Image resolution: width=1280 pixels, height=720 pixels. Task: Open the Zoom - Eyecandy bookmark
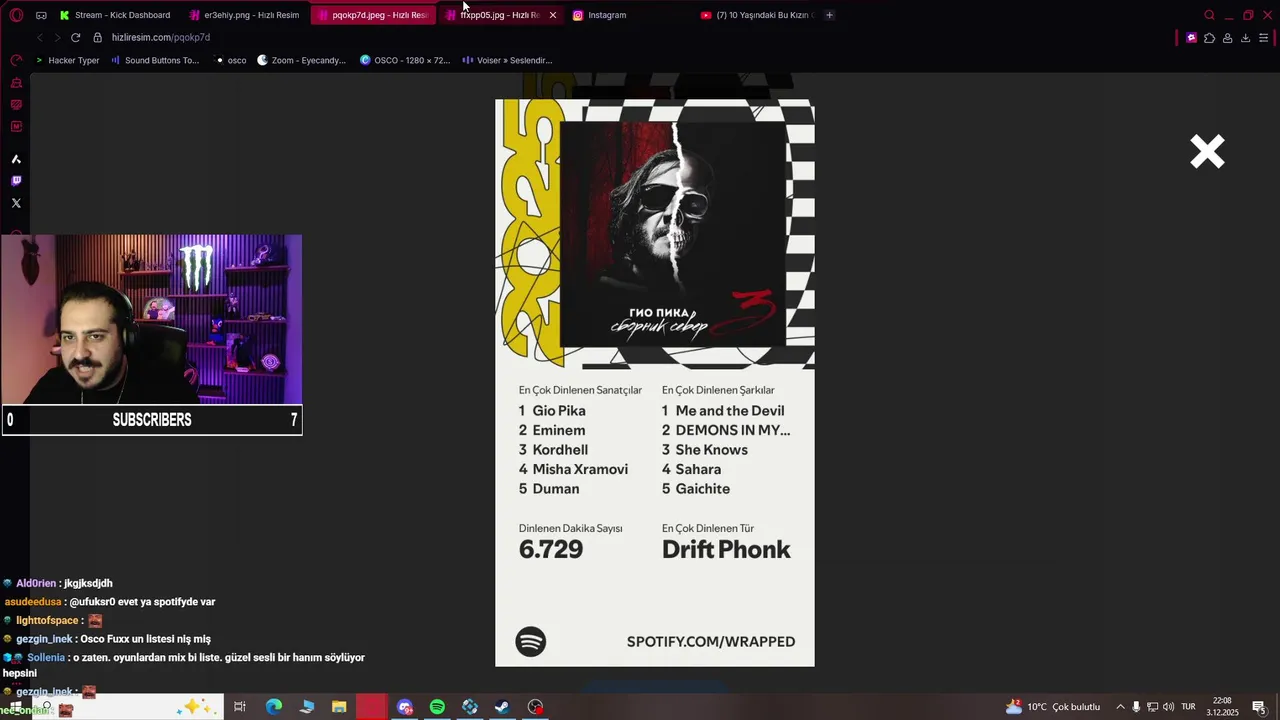(301, 60)
